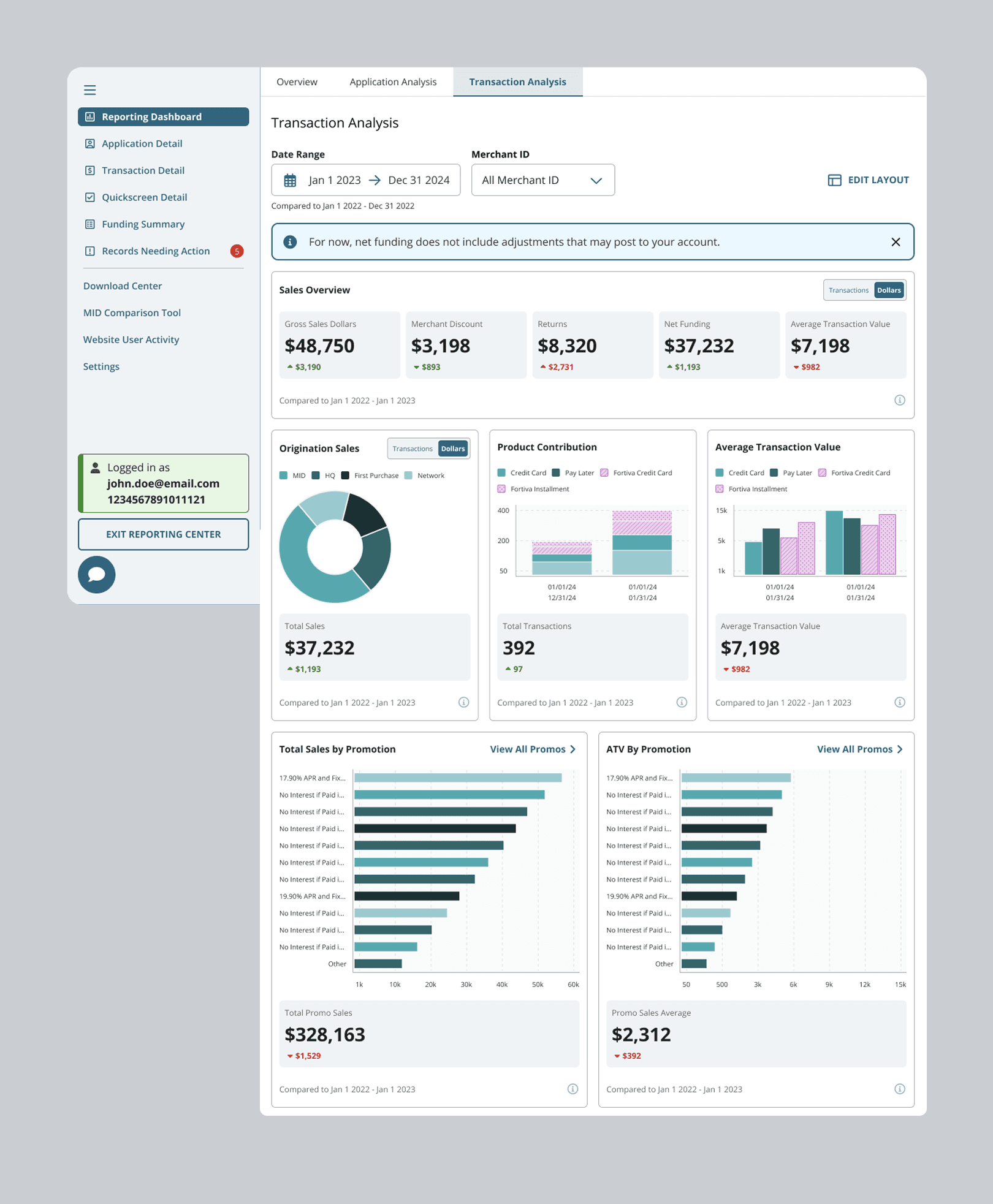The width and height of the screenshot is (993, 1204).
Task: Open the calendar icon in Date Range
Action: click(289, 180)
